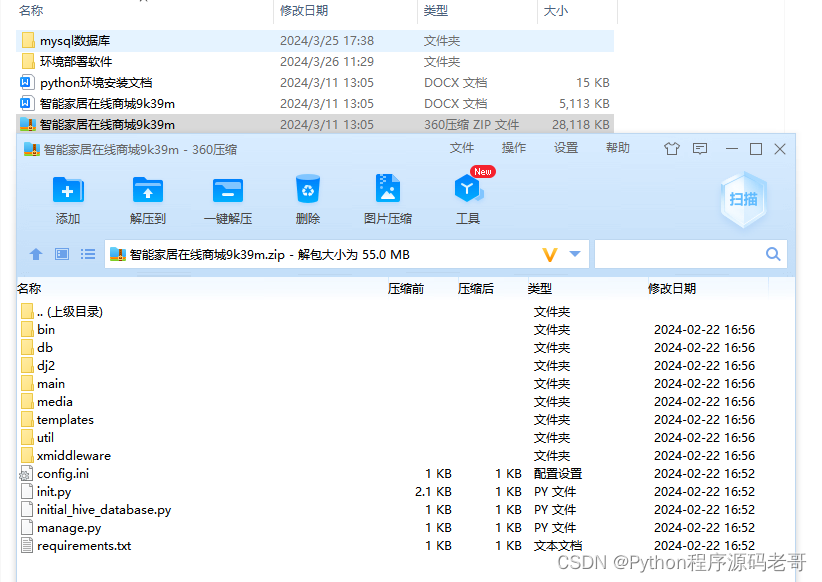Viewport: 822px width, 582px height.
Task: Sort archive by 压缩前 column header
Action: 406,288
